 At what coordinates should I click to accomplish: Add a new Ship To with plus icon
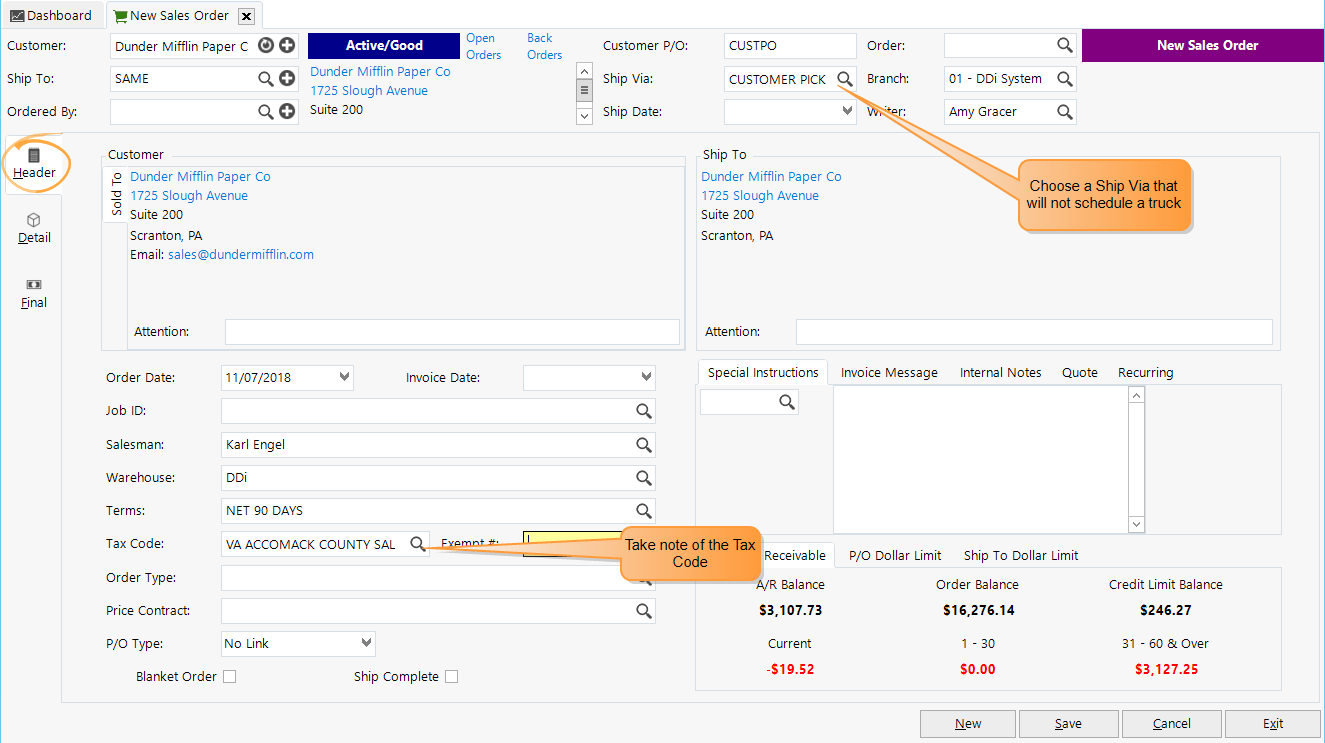point(286,78)
